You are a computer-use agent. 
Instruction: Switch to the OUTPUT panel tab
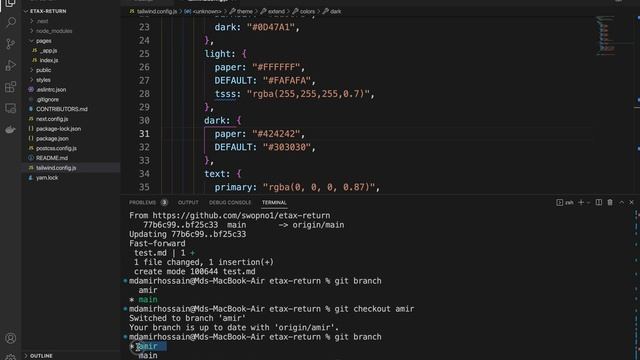point(188,202)
